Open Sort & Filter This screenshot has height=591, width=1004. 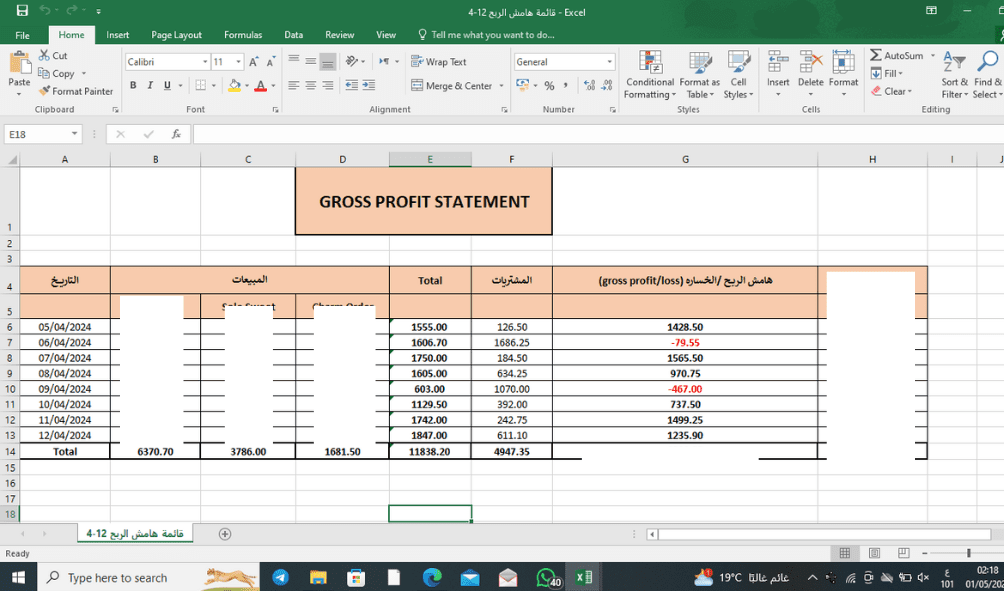954,75
